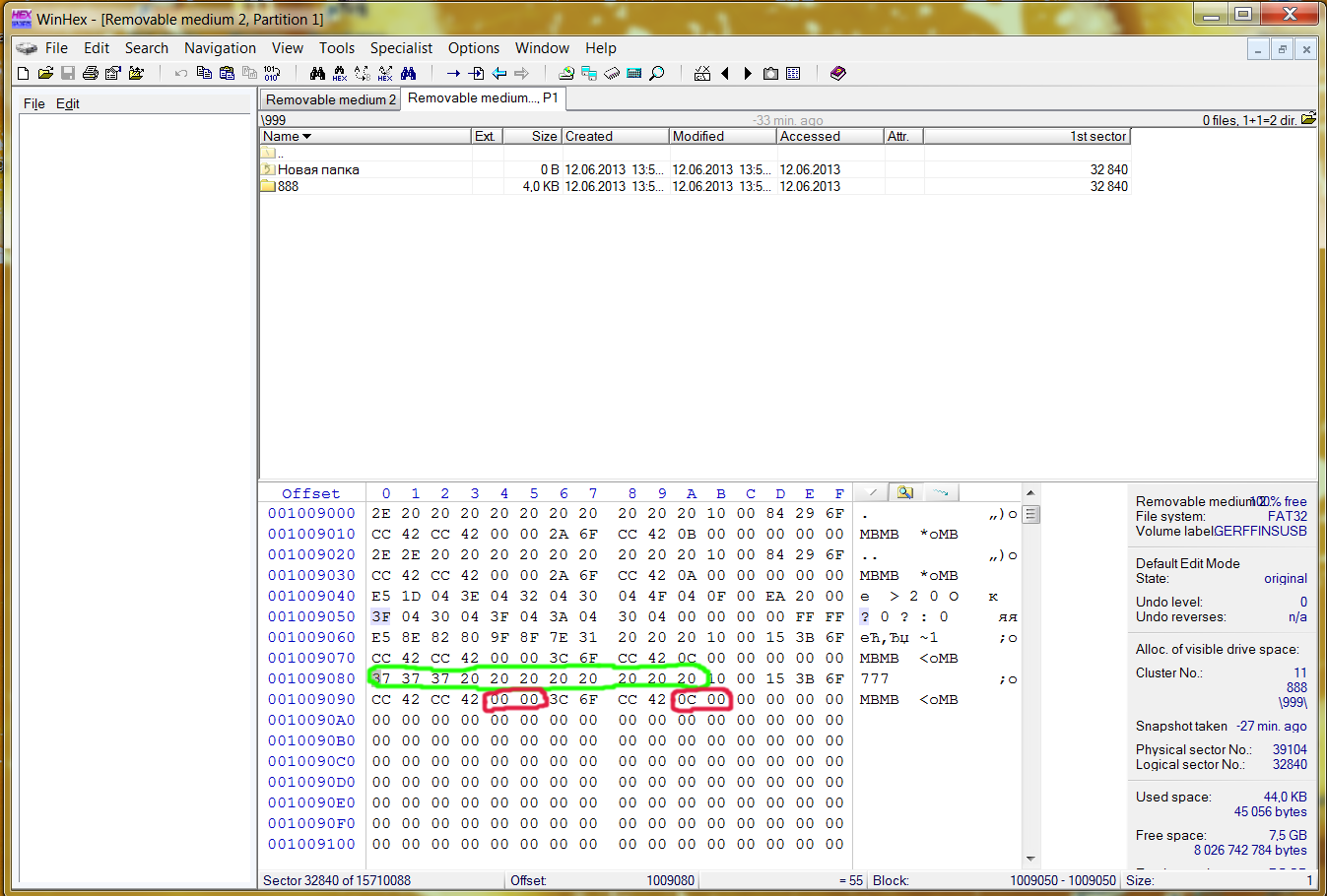
Task: Click the Find Text binoculars icon
Action: [x=317, y=73]
